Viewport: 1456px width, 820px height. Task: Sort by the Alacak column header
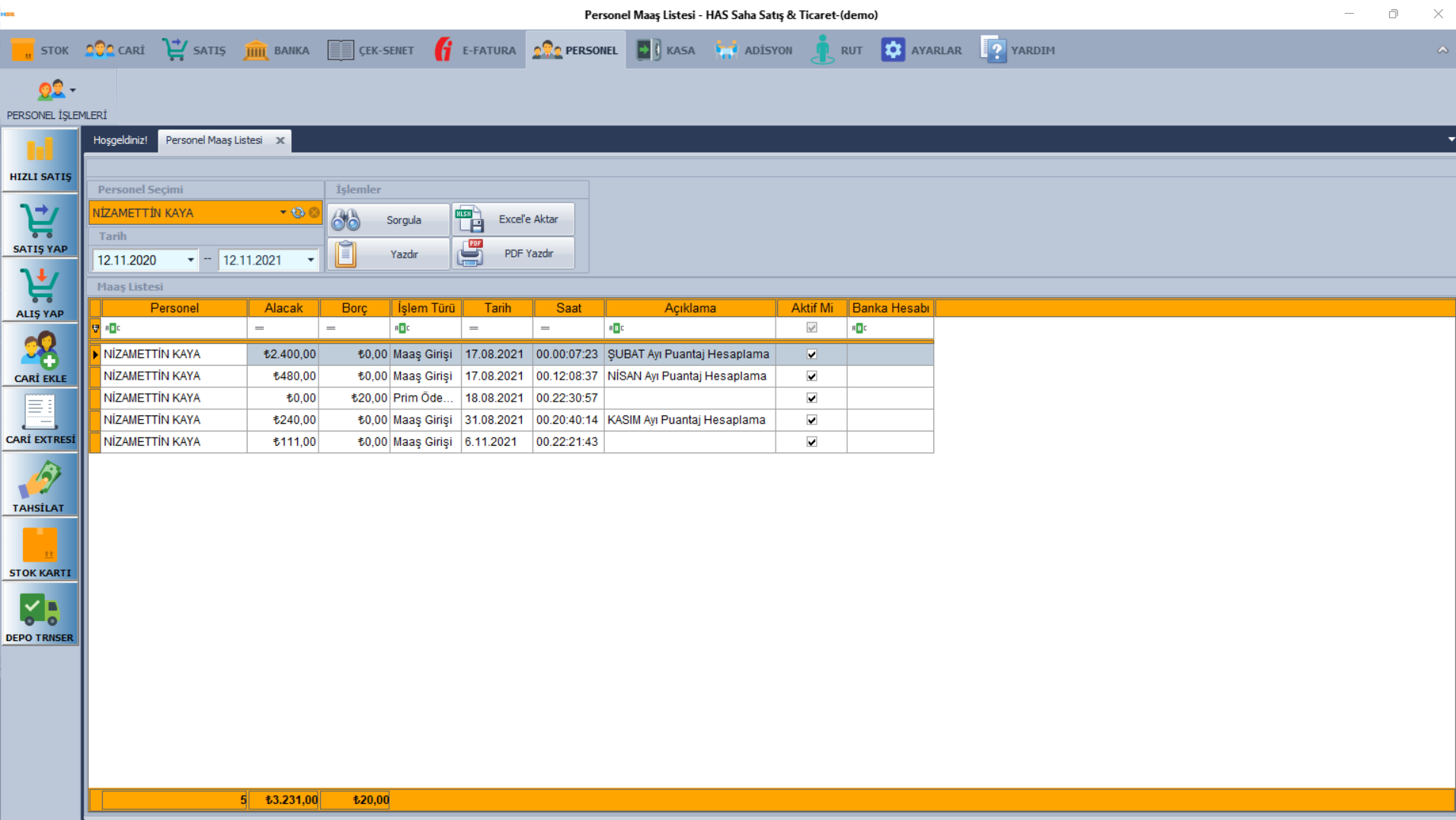pyautogui.click(x=283, y=308)
